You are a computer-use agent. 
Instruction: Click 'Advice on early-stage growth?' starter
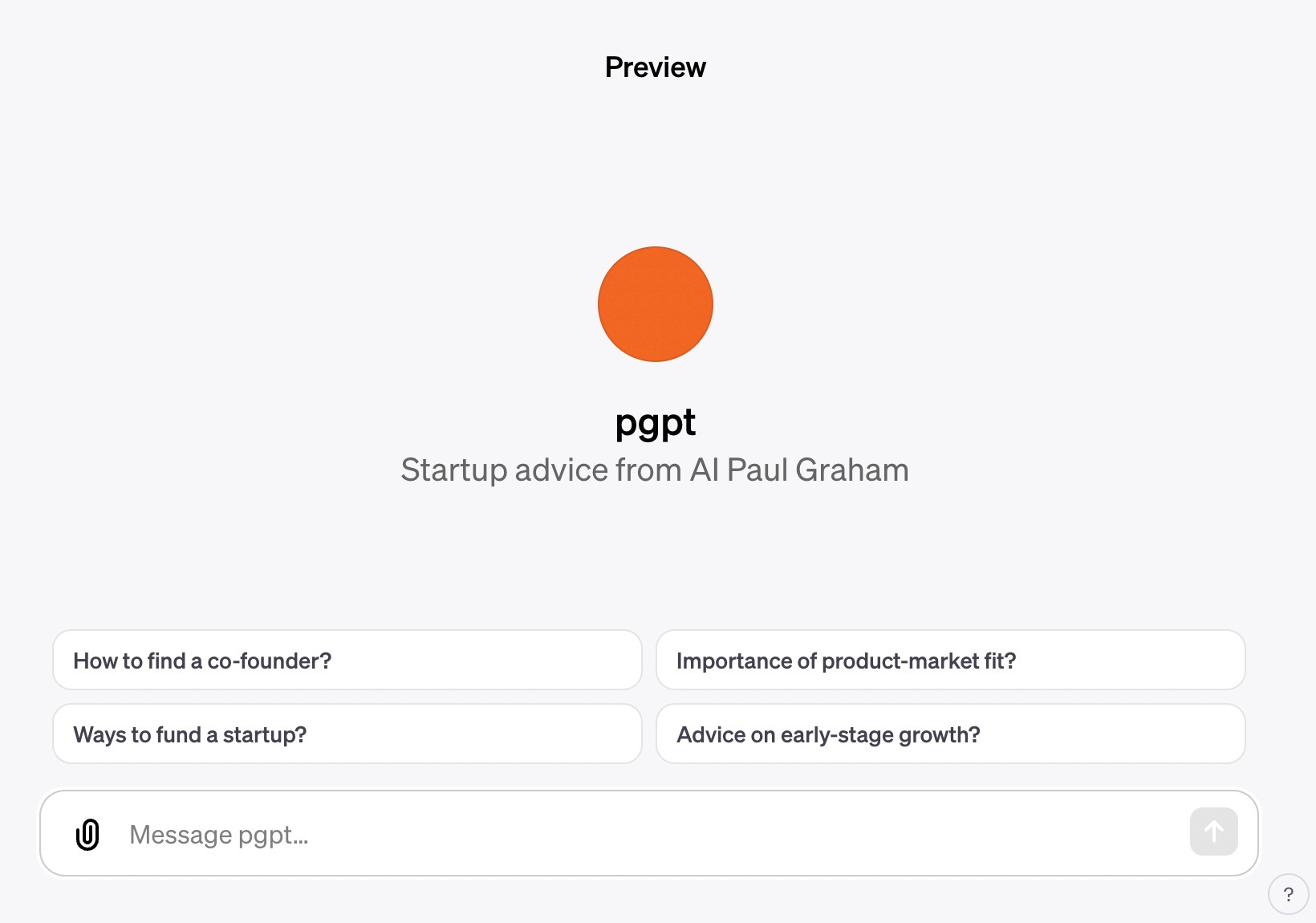point(950,734)
